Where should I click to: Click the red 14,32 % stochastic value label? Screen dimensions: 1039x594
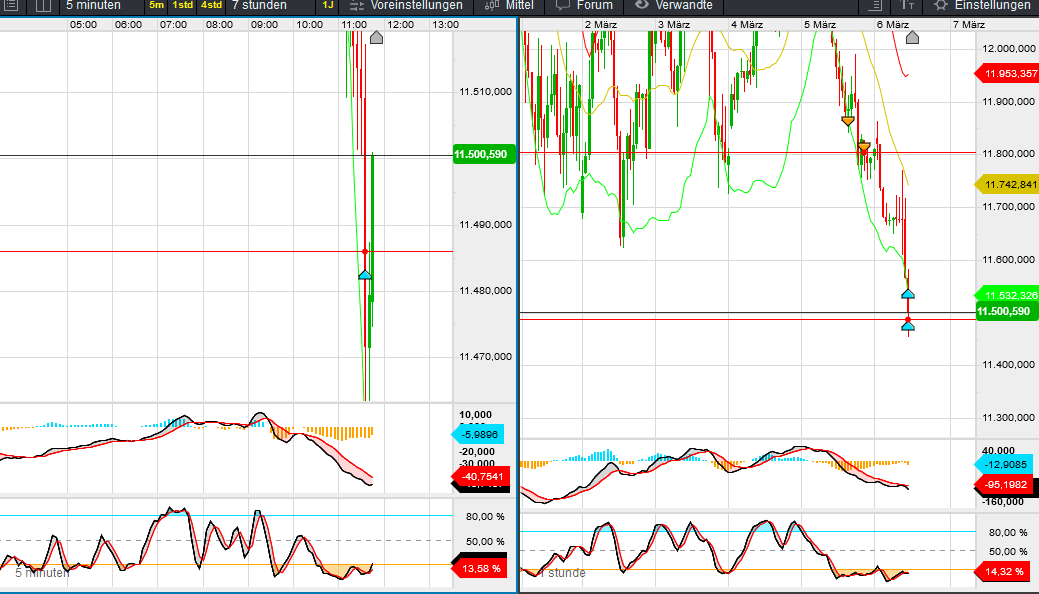1003,571
